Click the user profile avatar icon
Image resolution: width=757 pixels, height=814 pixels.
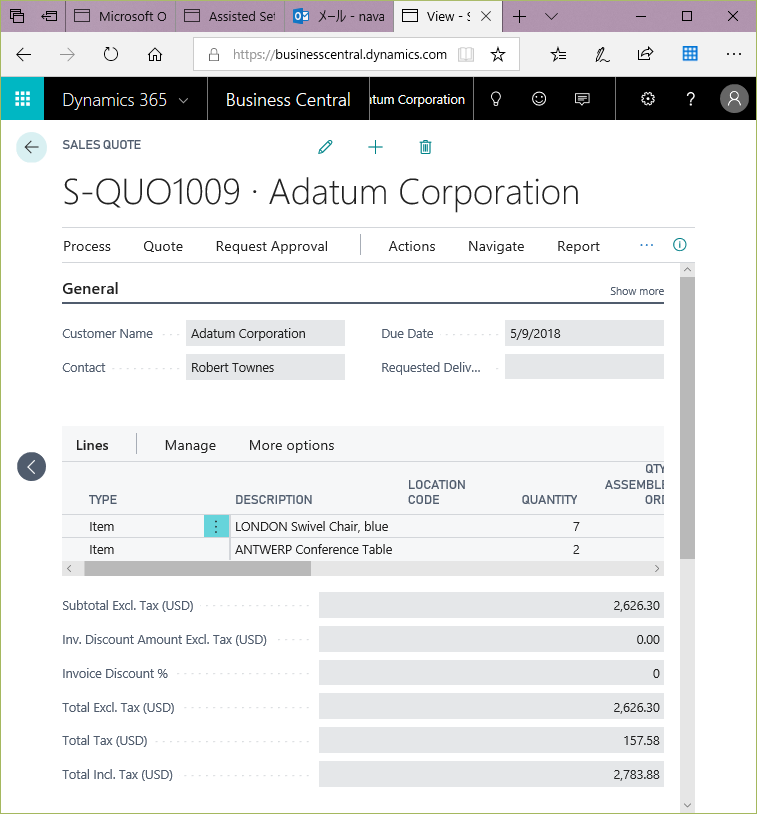point(734,99)
